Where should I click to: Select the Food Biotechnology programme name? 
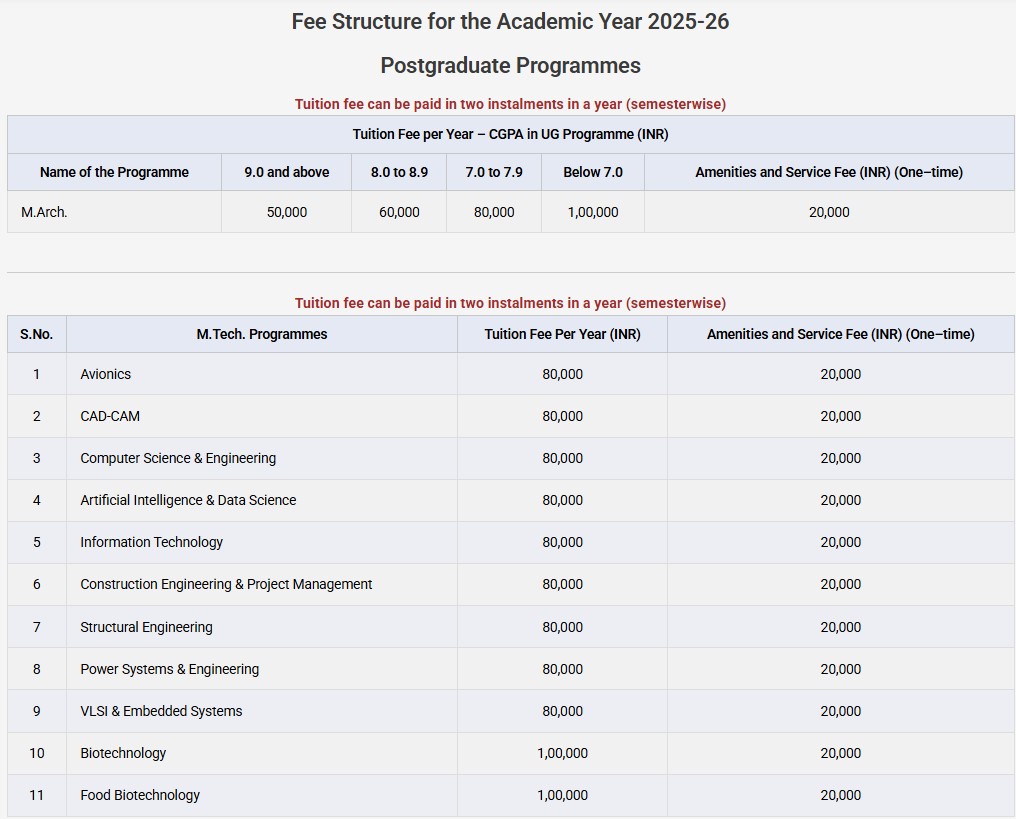pyautogui.click(x=140, y=795)
